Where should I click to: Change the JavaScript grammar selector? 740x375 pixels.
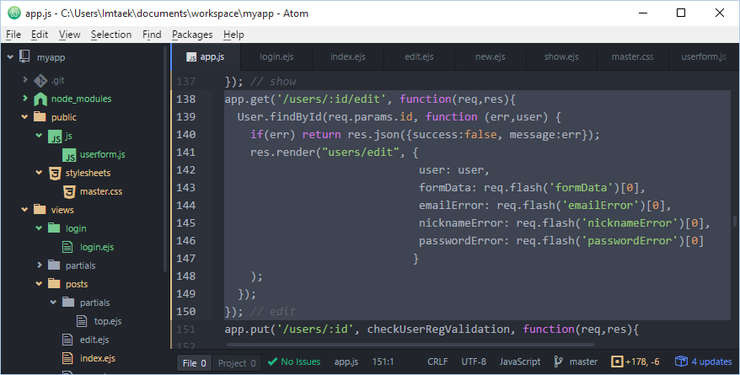[x=520, y=362]
